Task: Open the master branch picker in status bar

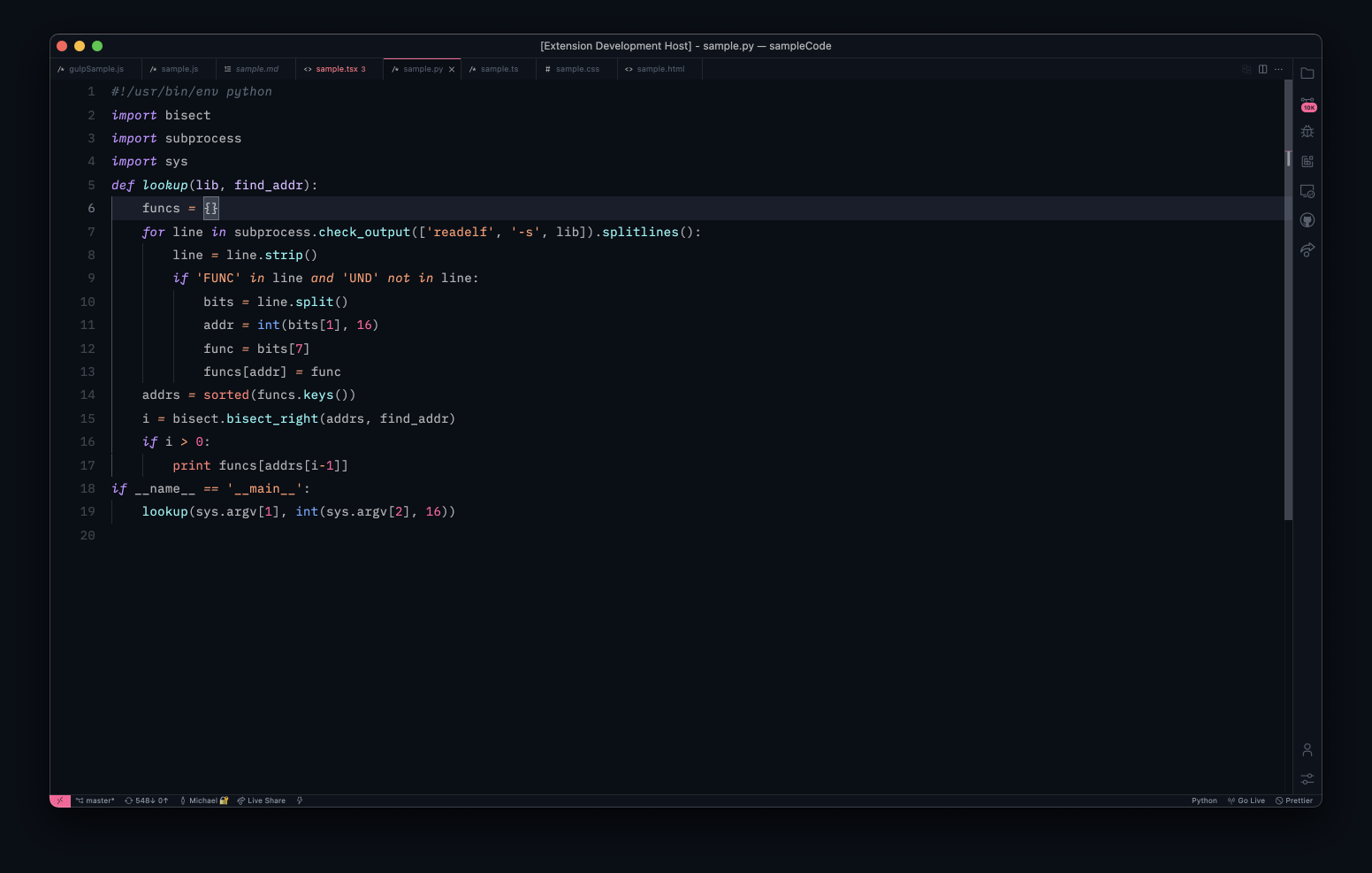Action: click(x=95, y=800)
